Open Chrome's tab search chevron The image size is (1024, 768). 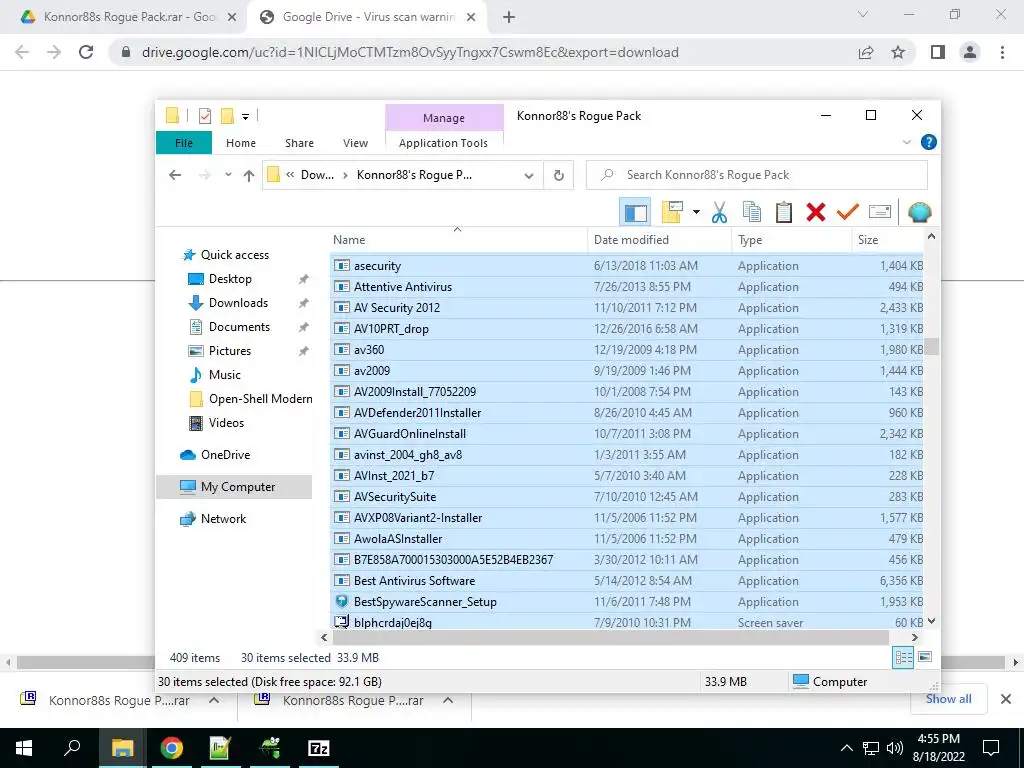[x=863, y=14]
